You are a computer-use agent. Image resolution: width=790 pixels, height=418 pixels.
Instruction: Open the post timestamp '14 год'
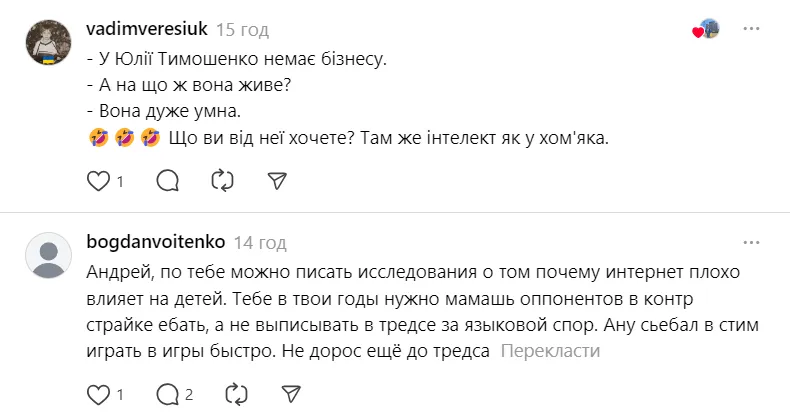click(260, 242)
